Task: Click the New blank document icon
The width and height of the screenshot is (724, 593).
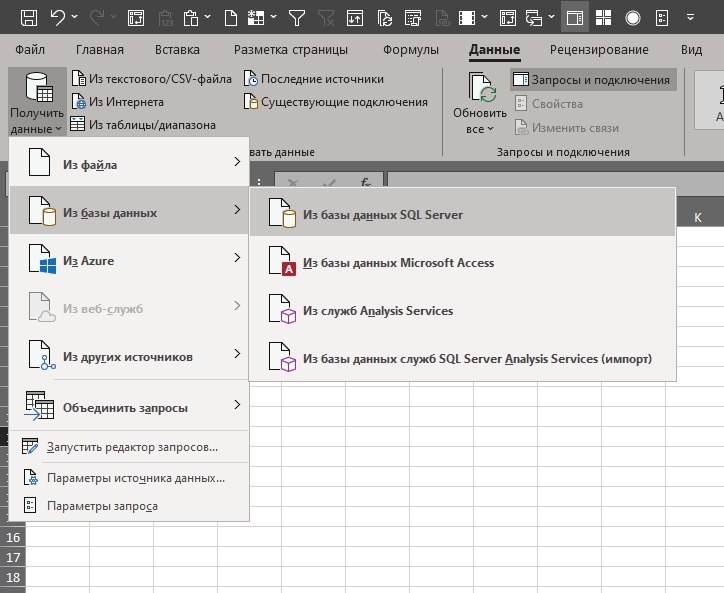Action: pos(230,18)
